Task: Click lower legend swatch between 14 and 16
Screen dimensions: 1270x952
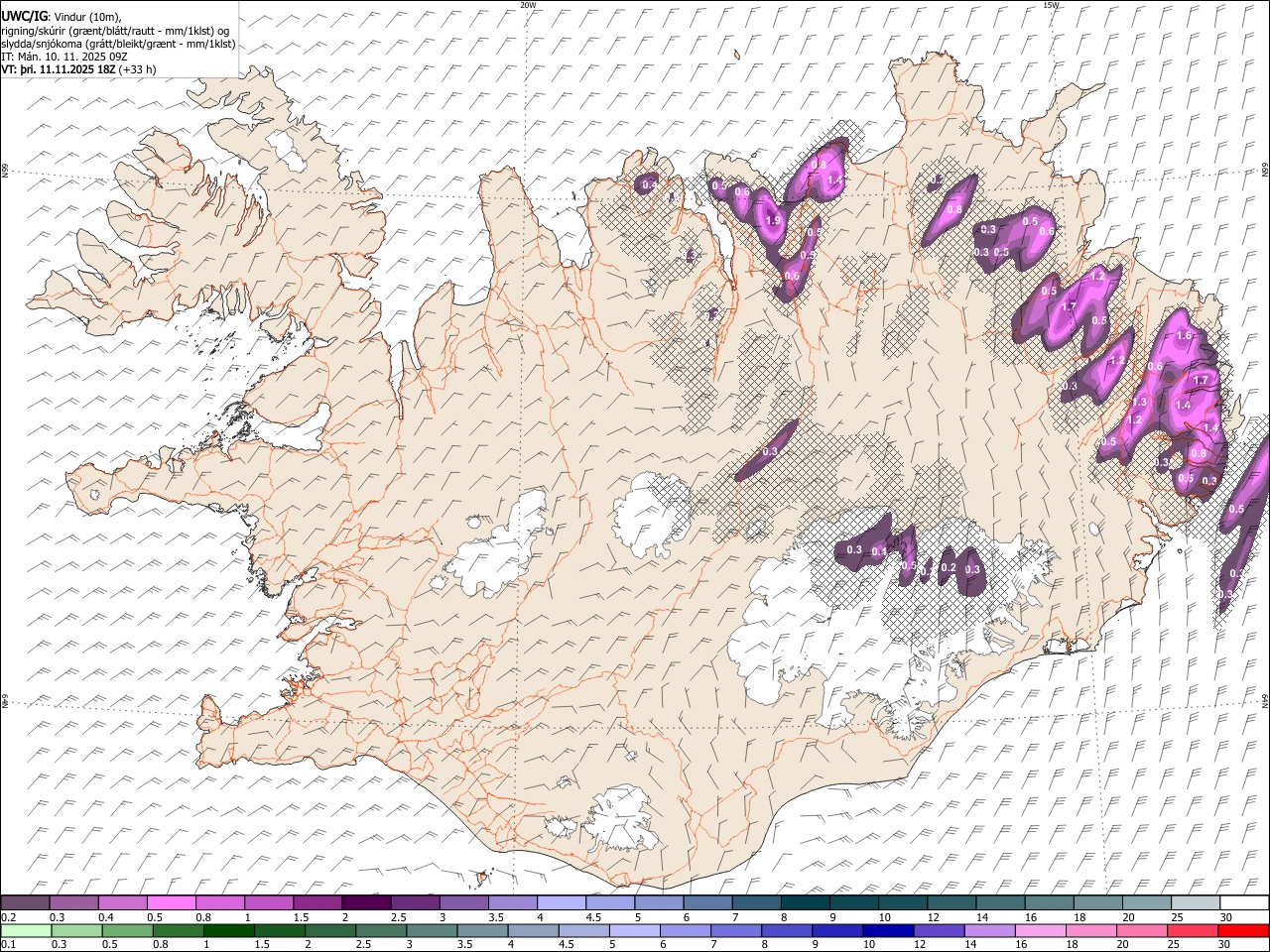Action: pos(988,930)
